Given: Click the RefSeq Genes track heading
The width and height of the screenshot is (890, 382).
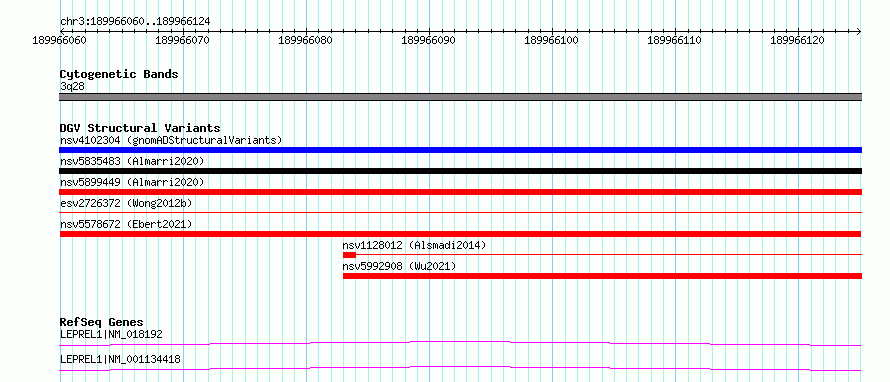Looking at the screenshot, I should click(101, 322).
